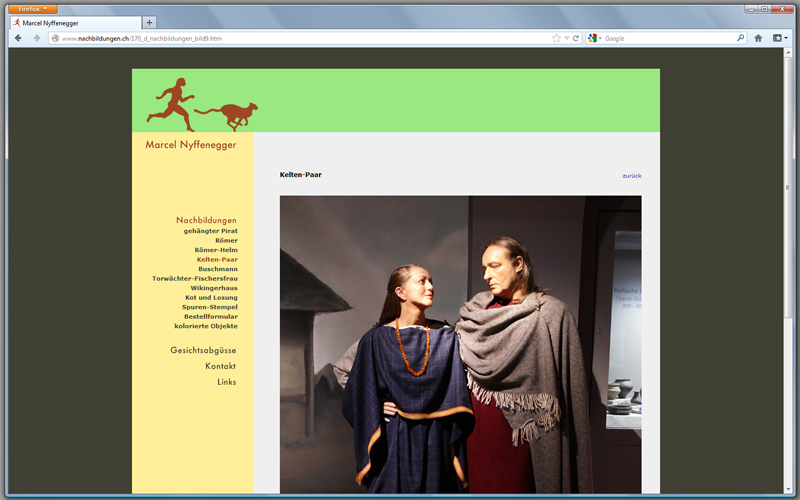This screenshot has width=800, height=500.
Task: Click the Kelten-Paar photo
Action: (460, 344)
